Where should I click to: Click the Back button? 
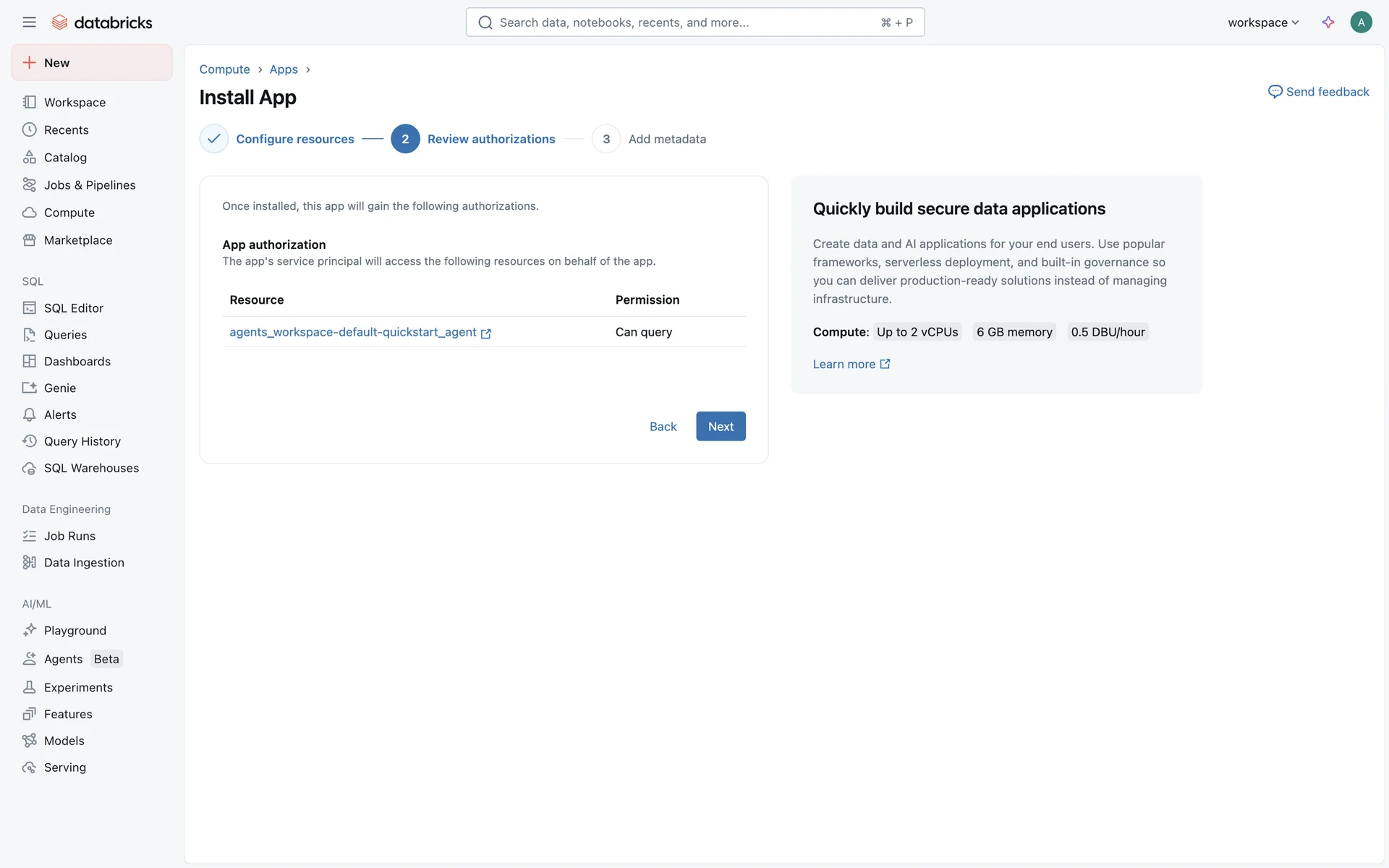tap(663, 427)
